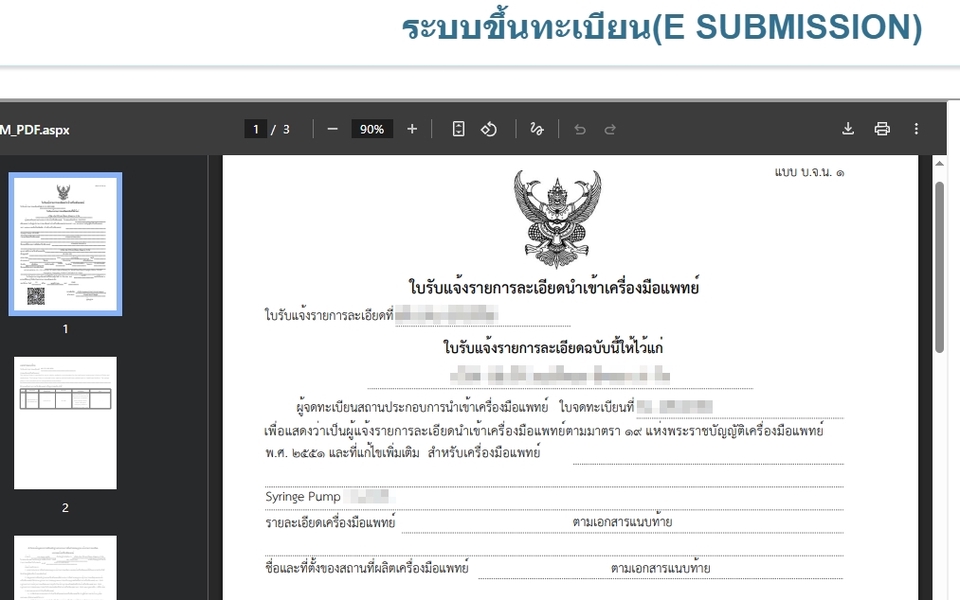Image resolution: width=960 pixels, height=600 pixels.
Task: Print the PDF document
Action: point(882,129)
